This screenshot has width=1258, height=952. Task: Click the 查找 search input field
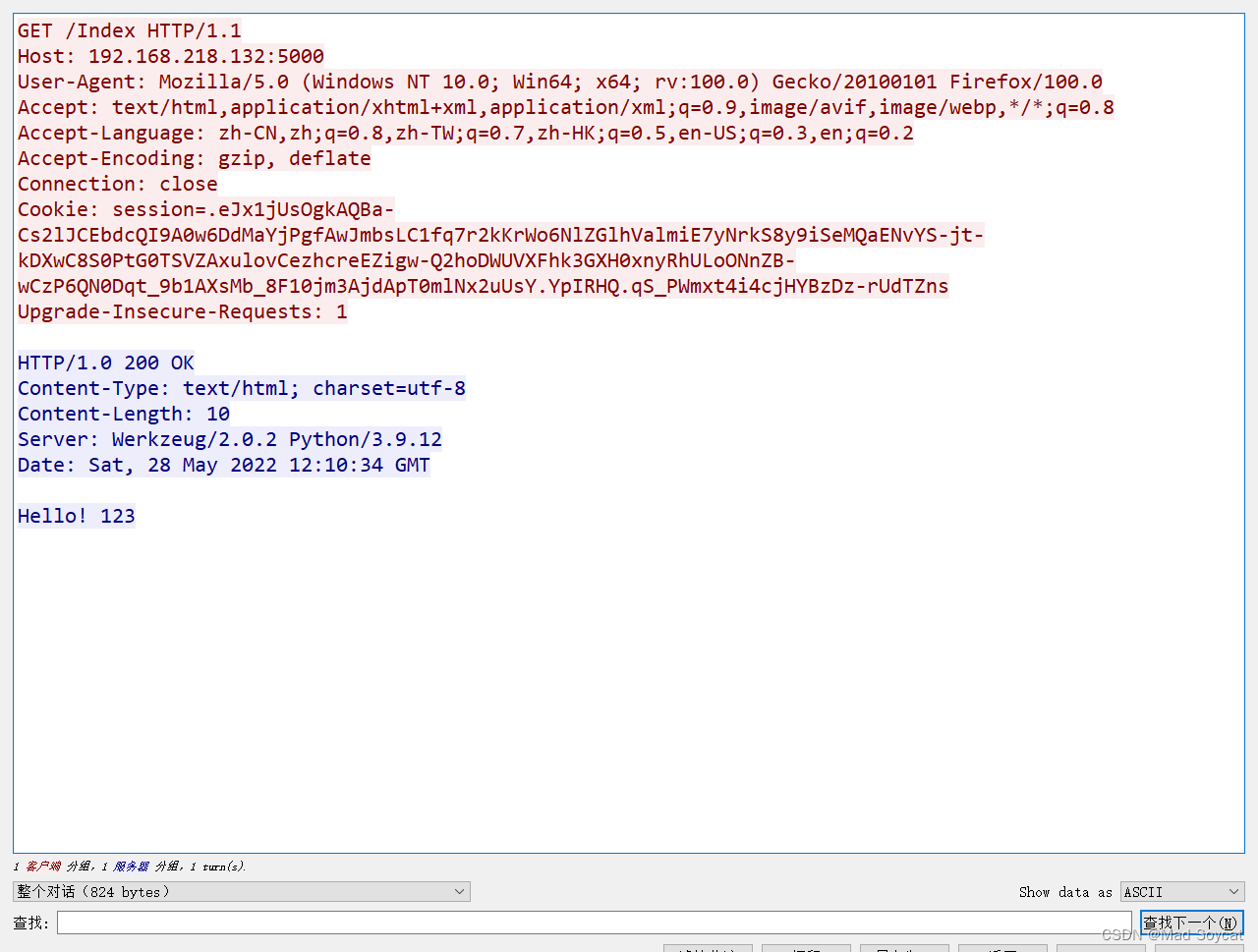click(594, 923)
